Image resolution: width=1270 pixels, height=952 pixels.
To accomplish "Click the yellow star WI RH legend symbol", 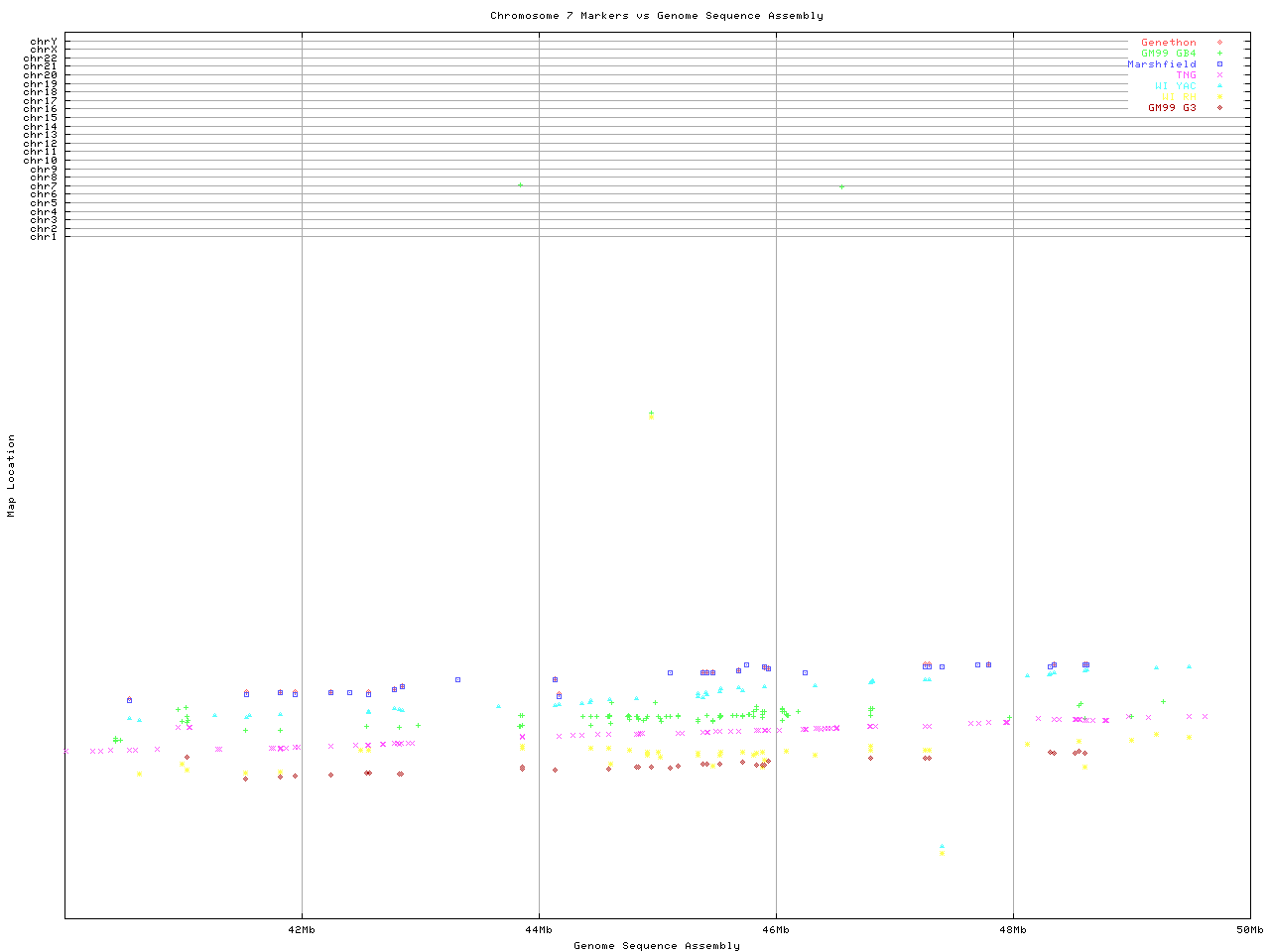I will point(1219,97).
